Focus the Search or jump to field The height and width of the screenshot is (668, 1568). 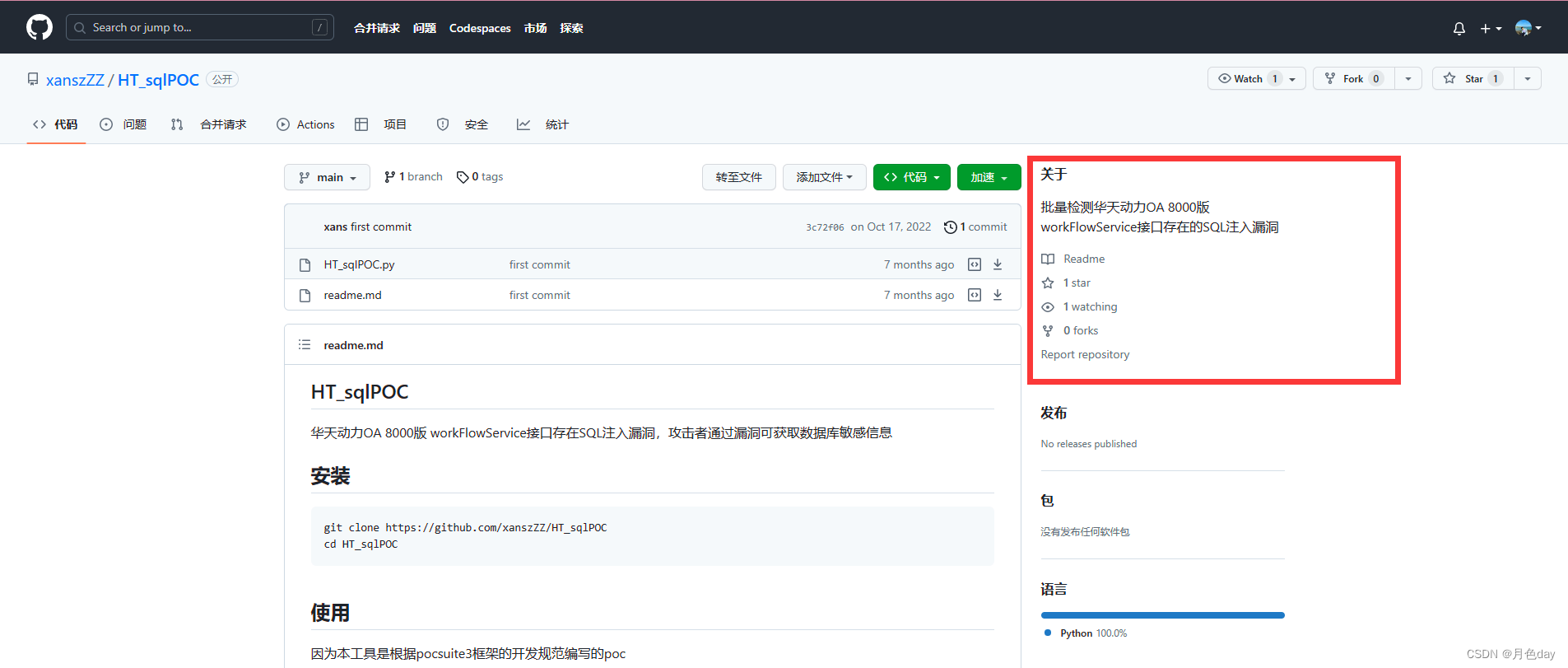point(200,27)
